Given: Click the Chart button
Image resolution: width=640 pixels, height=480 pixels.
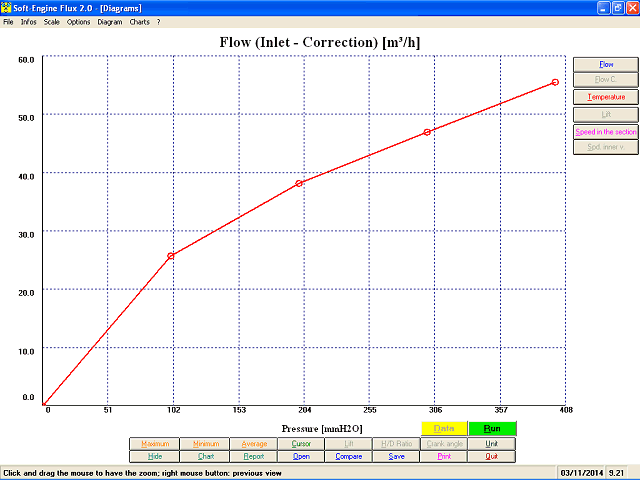Looking at the screenshot, I should point(206,456).
